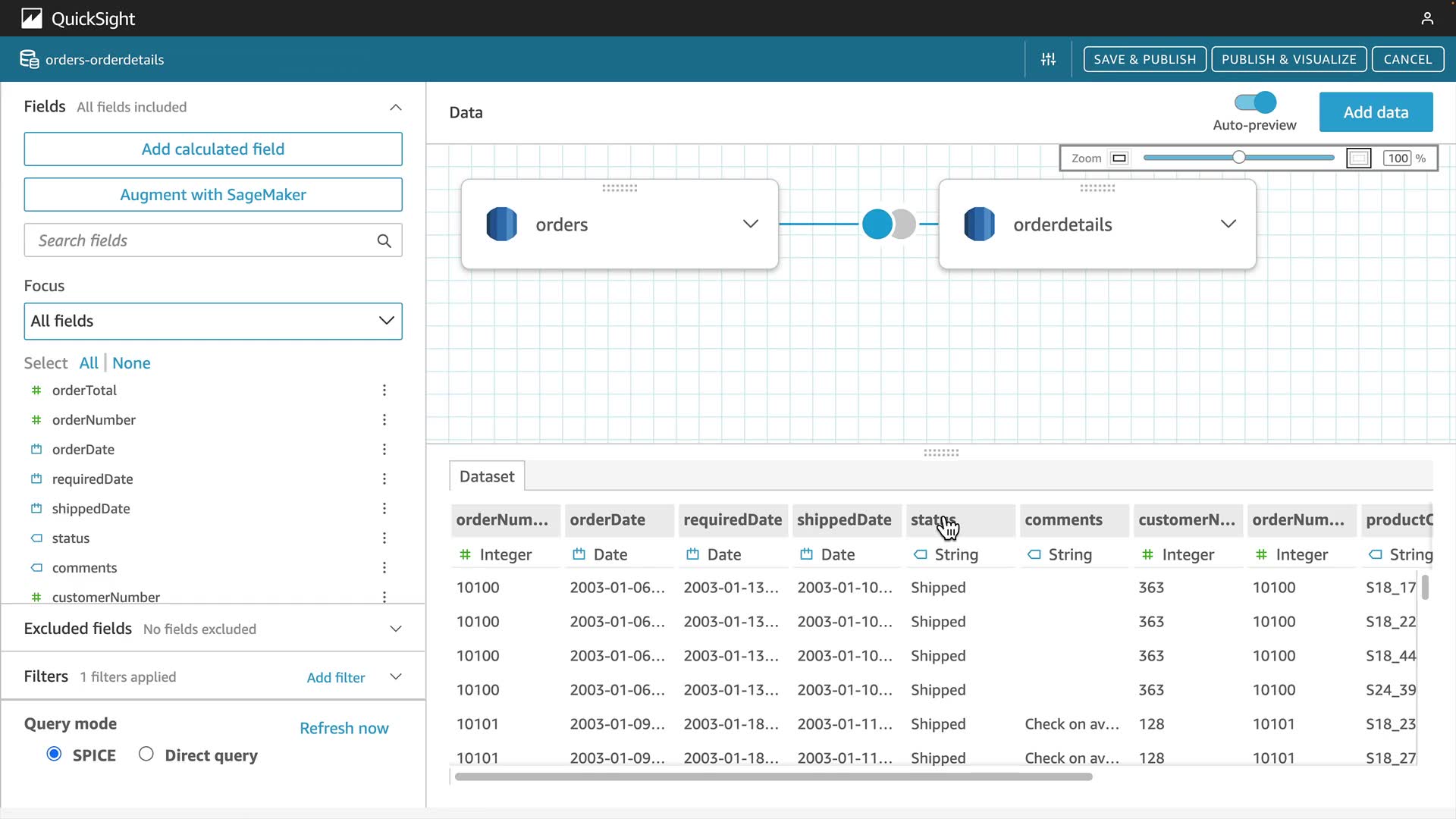
Task: Click the zoom out small rectangle icon
Action: pos(1119,158)
